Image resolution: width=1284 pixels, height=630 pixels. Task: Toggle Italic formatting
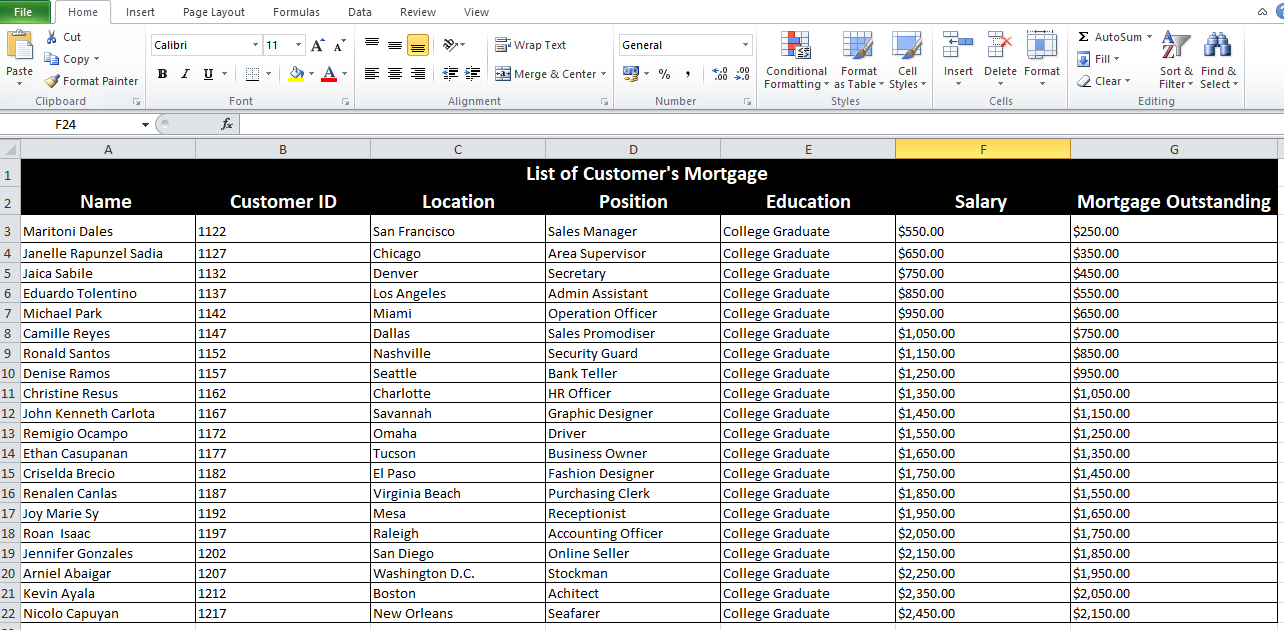(x=186, y=74)
